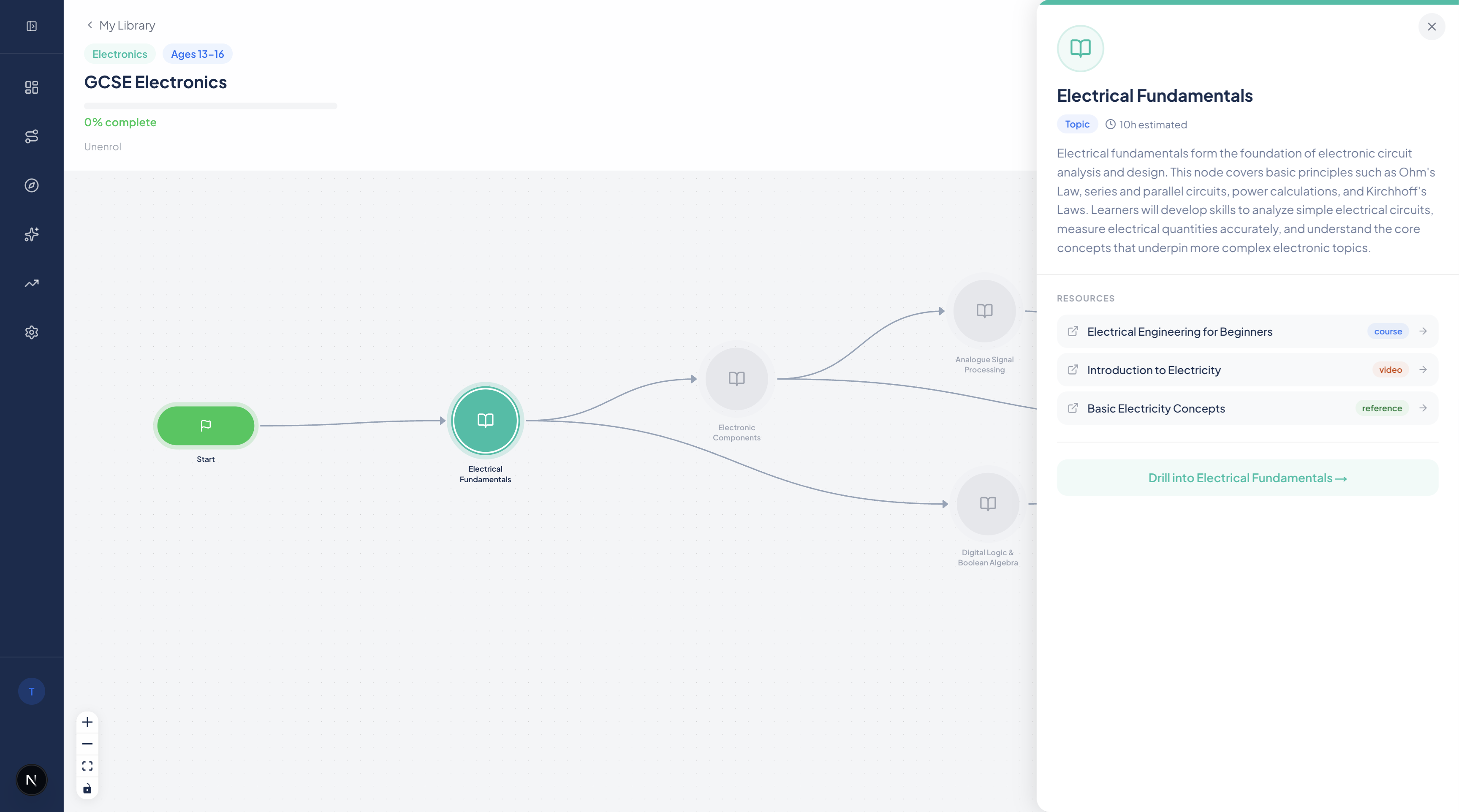Viewport: 1459px width, 812px height.
Task: Click the book icon in details panel
Action: (1080, 48)
